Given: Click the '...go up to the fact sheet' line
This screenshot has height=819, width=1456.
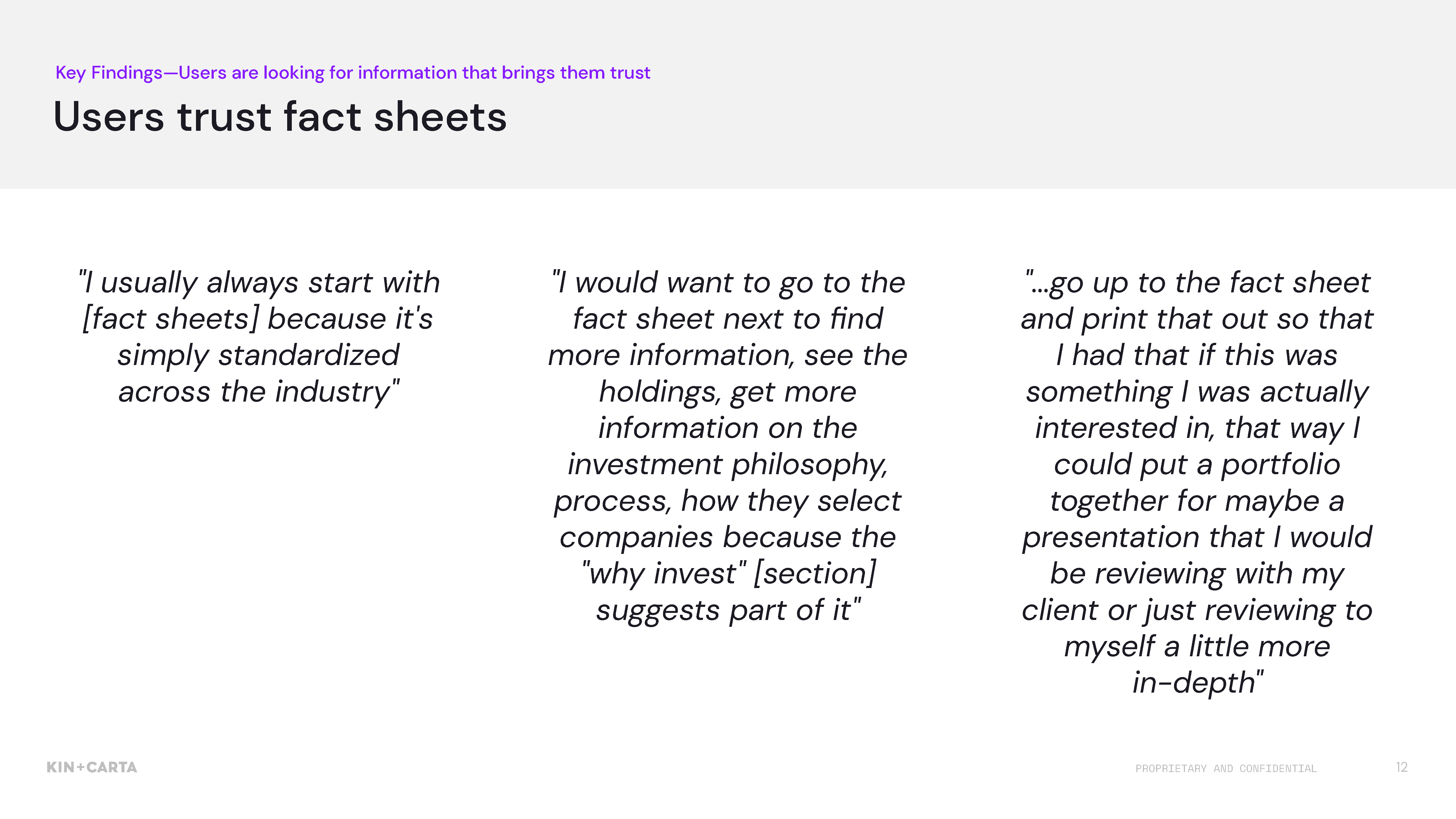Looking at the screenshot, I should 1198,283.
